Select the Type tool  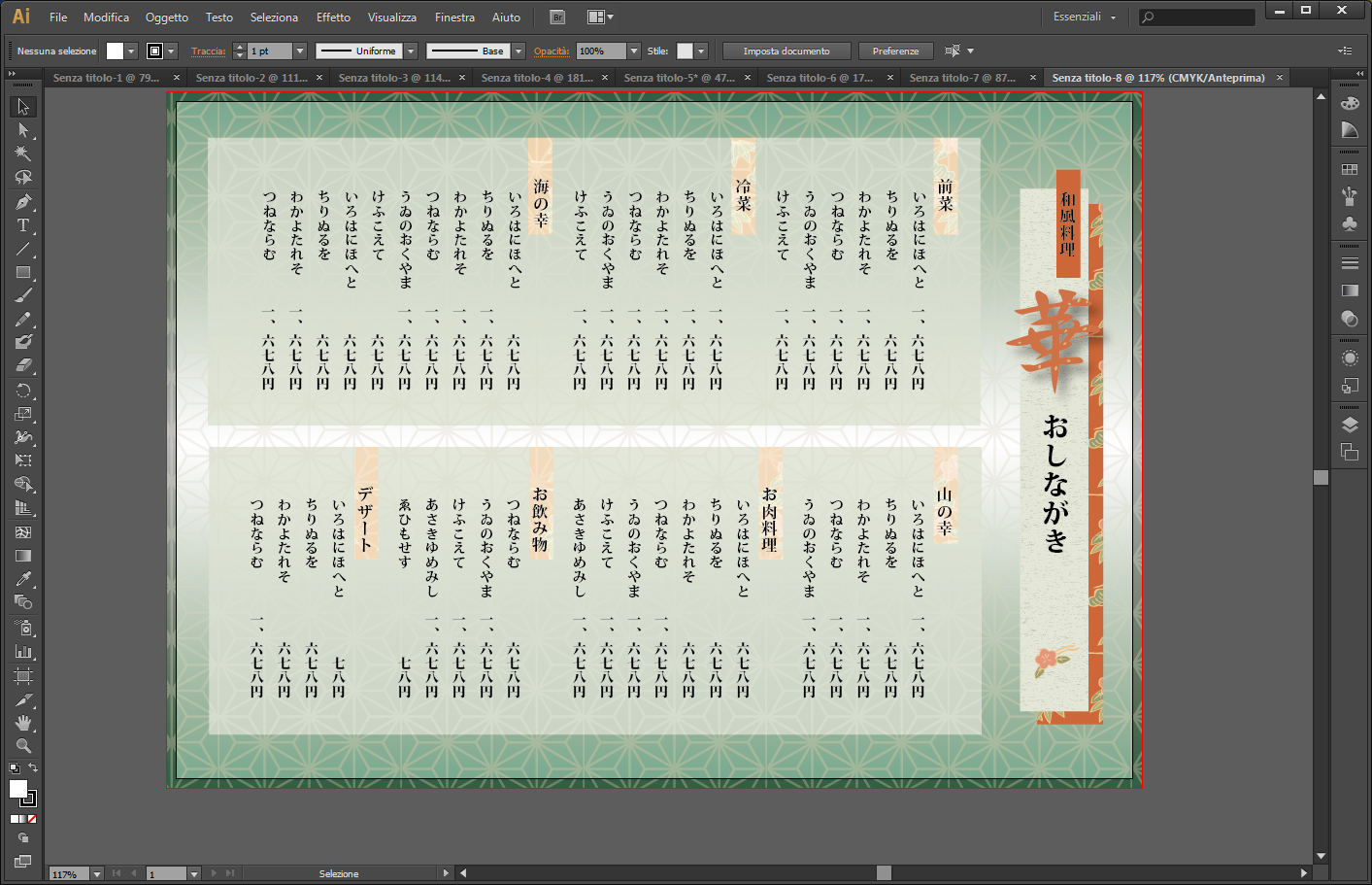pyautogui.click(x=23, y=225)
